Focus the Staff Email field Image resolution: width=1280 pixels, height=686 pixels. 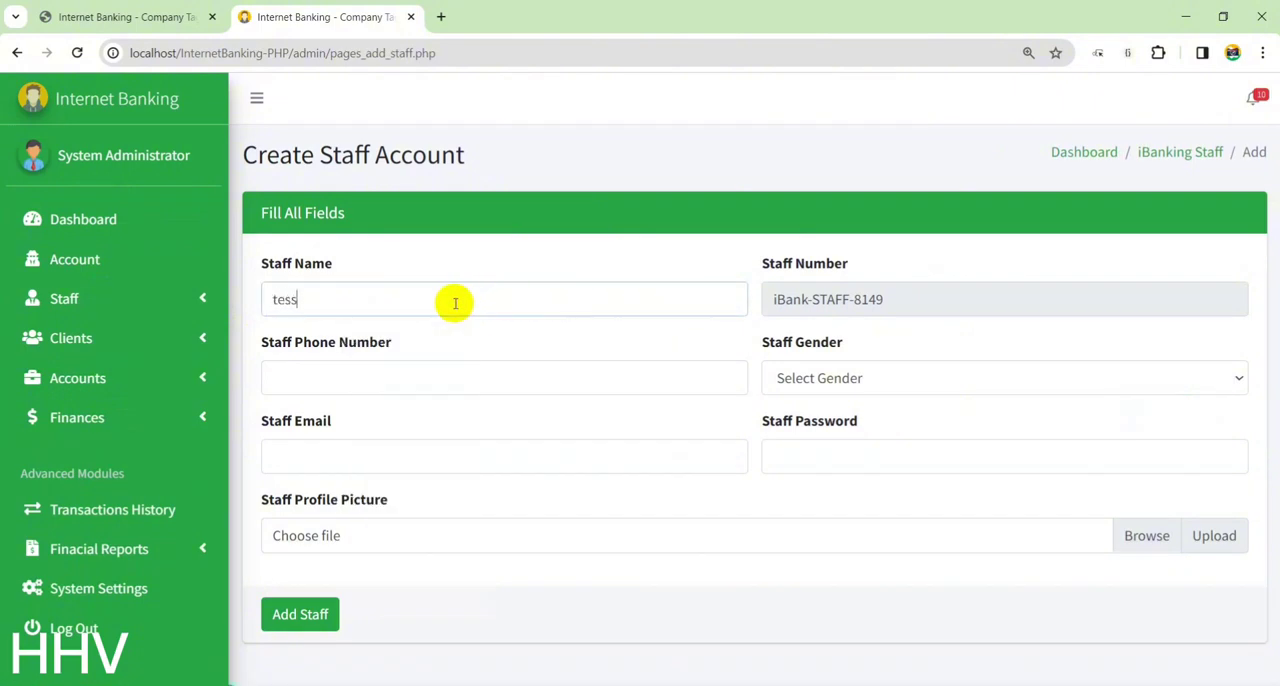pos(504,457)
